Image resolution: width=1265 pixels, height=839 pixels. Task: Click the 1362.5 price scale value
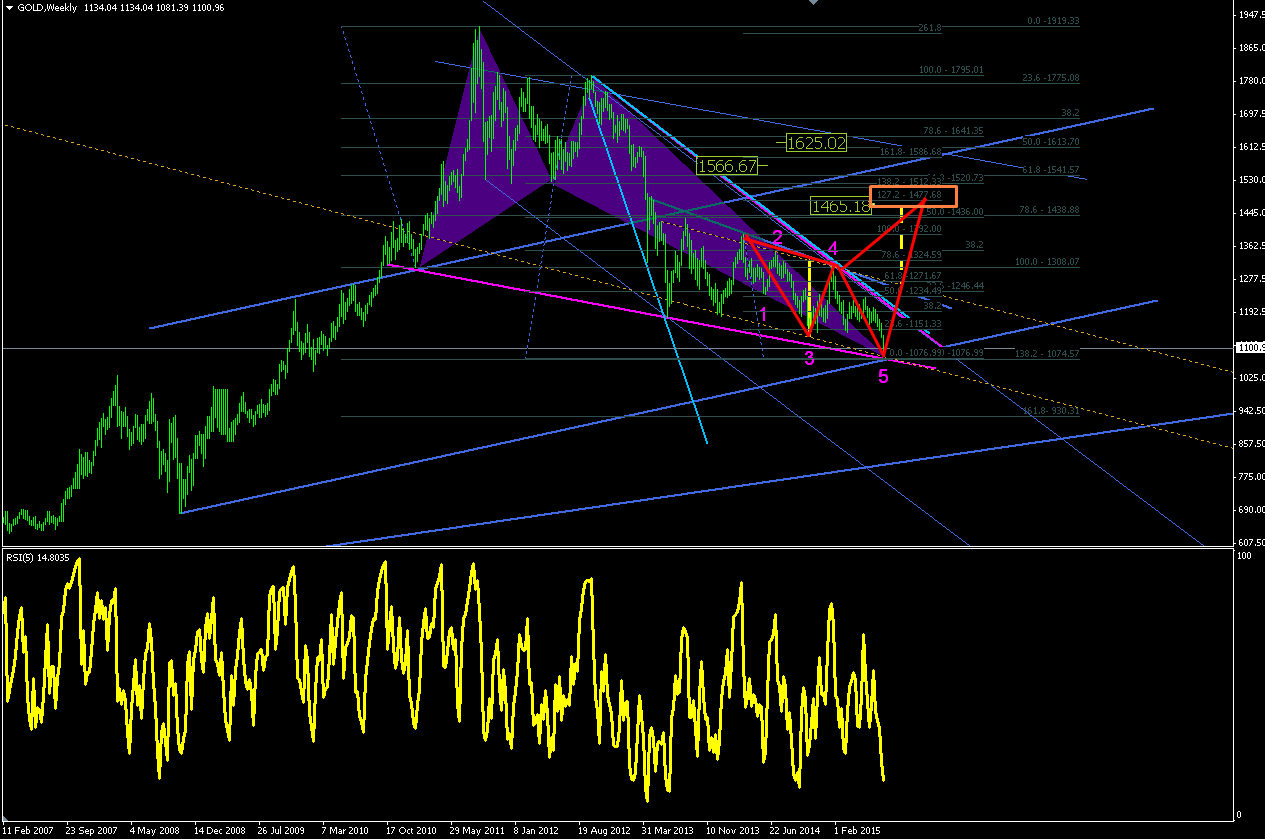[1250, 246]
